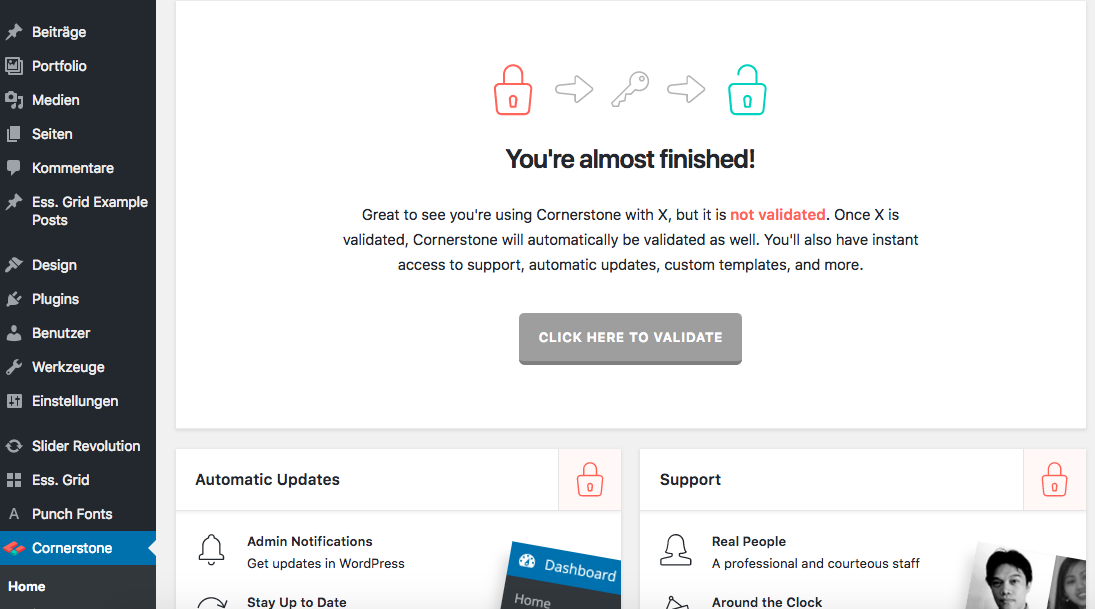Viewport: 1095px width, 609px height.
Task: Go to Benutzer menu item
Action: [x=61, y=333]
